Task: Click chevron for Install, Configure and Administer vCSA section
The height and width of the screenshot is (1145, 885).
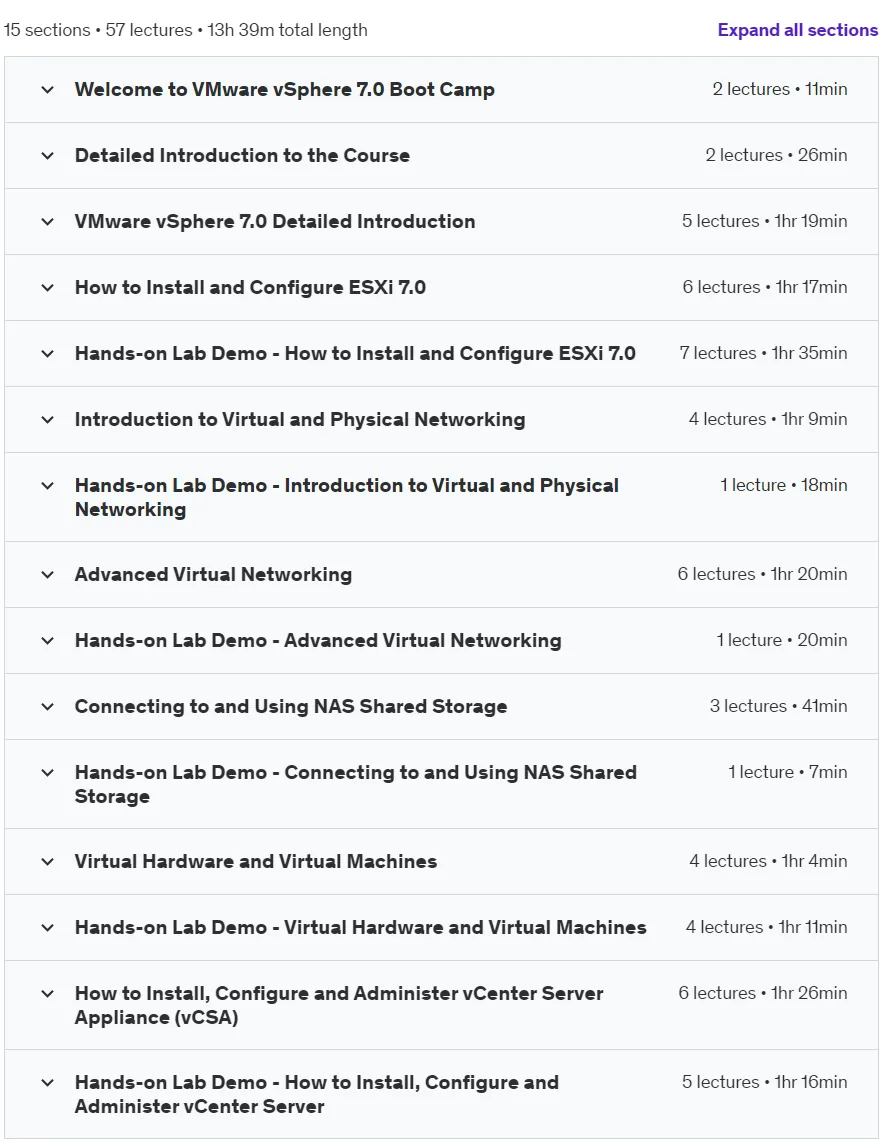Action: [47, 994]
